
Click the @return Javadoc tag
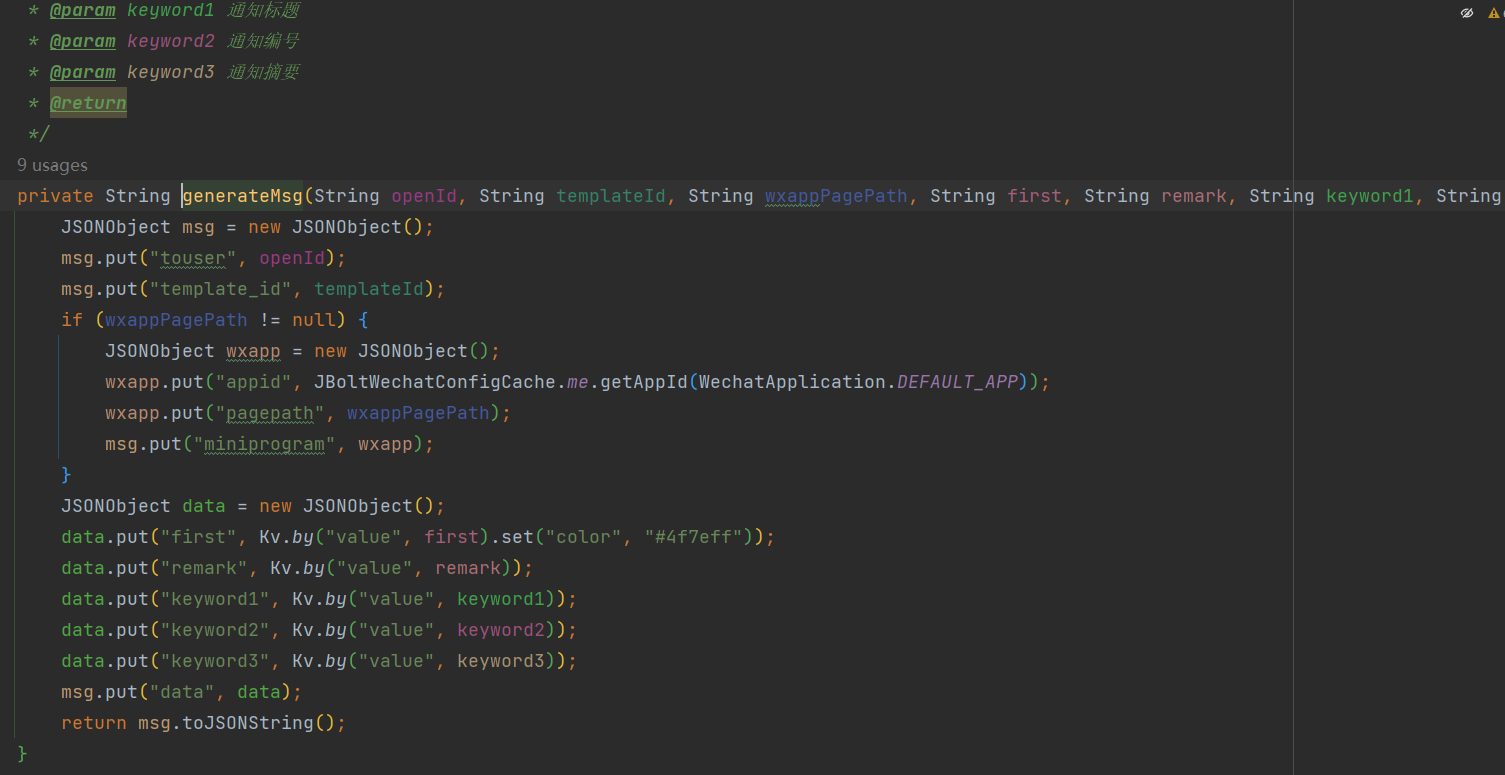click(x=88, y=103)
